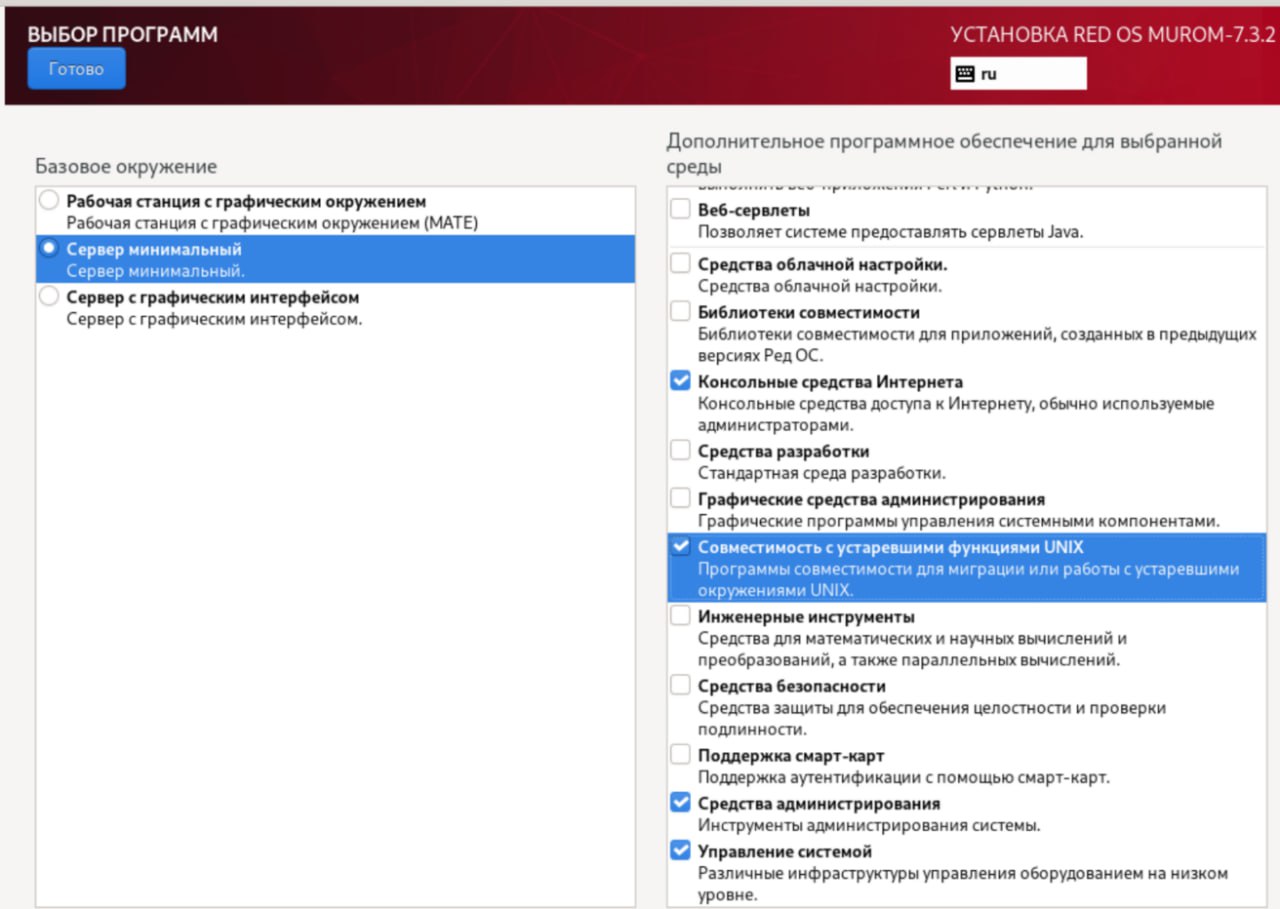
Task: Click Рабочая станция с графическим окружением (MATE) description
Action: click(273, 223)
